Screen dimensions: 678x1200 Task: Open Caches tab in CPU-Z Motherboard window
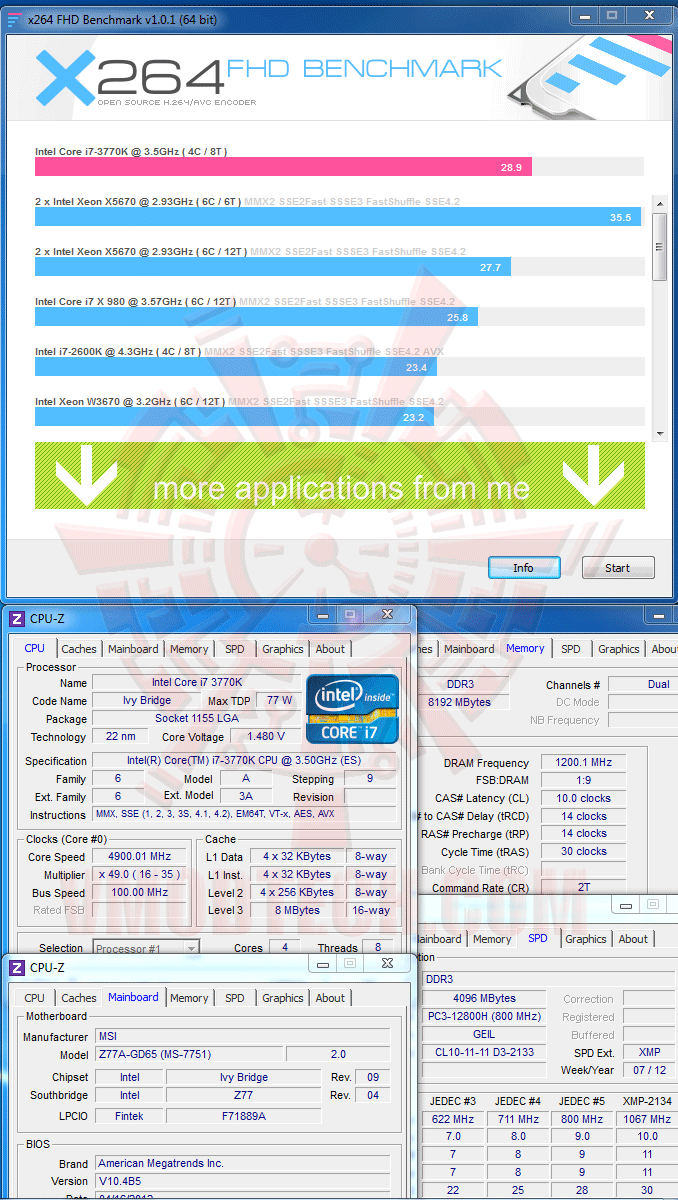(79, 998)
